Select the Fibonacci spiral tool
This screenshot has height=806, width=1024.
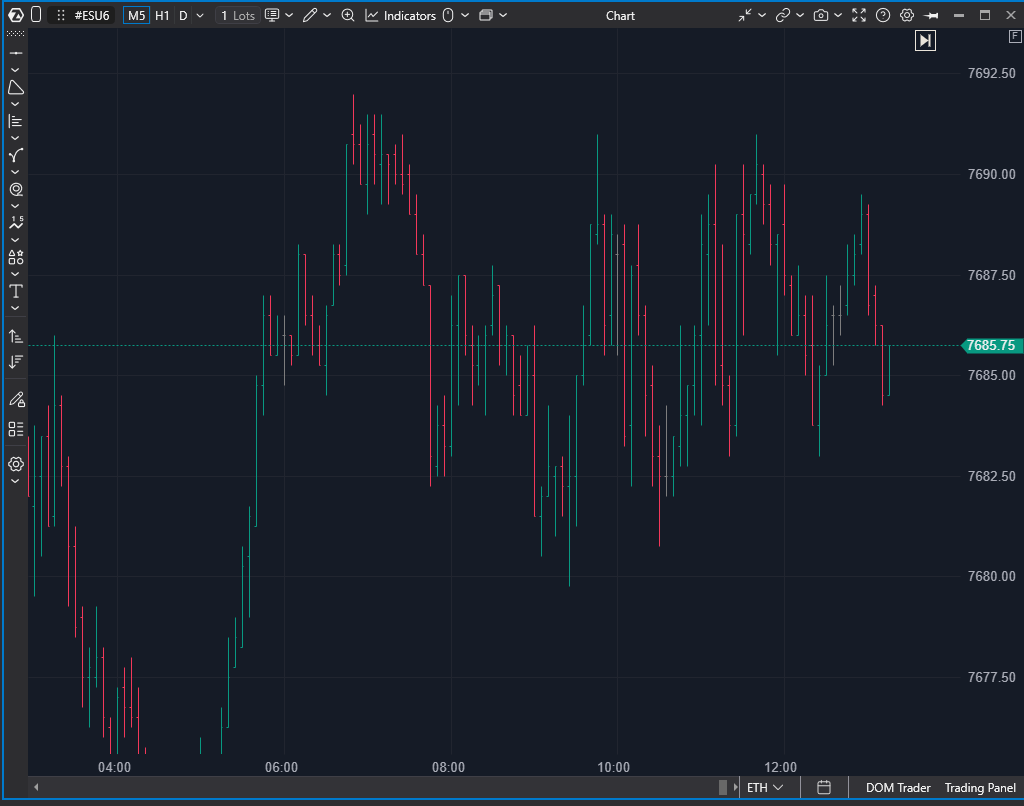coord(16,189)
